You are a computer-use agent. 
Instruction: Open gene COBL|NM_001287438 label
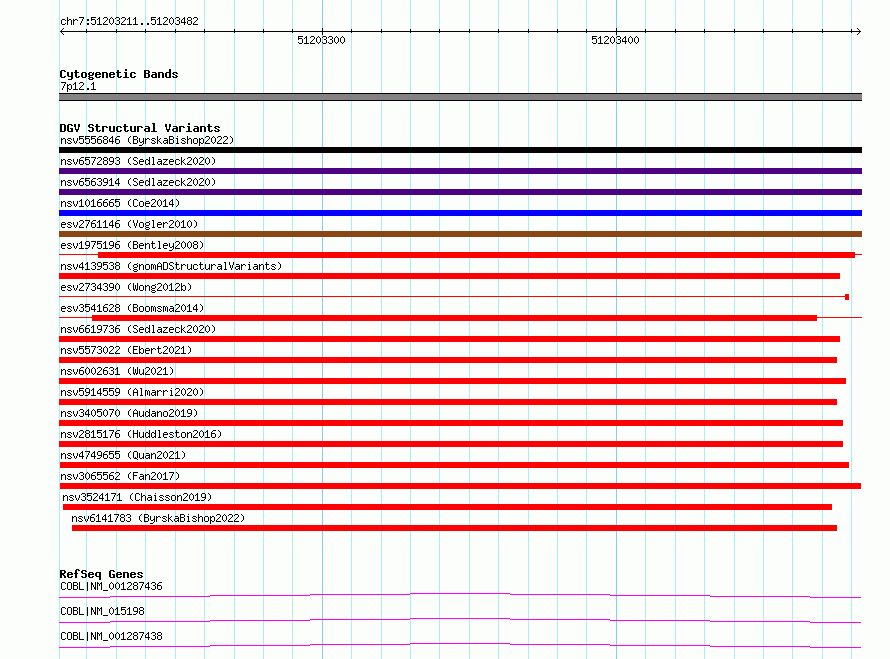coord(111,636)
